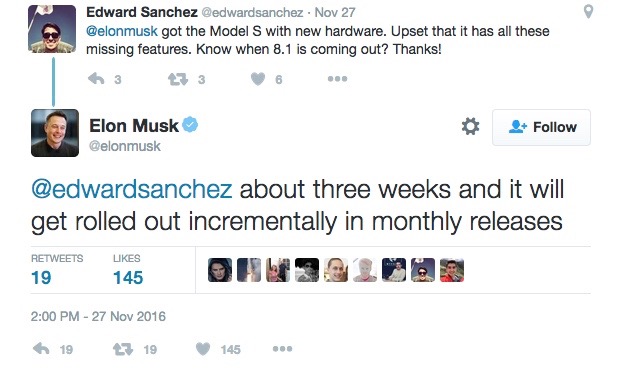The width and height of the screenshot is (625, 383).
Task: Open Edward Sanchez's avatar thumbnail
Action: (x=52, y=29)
